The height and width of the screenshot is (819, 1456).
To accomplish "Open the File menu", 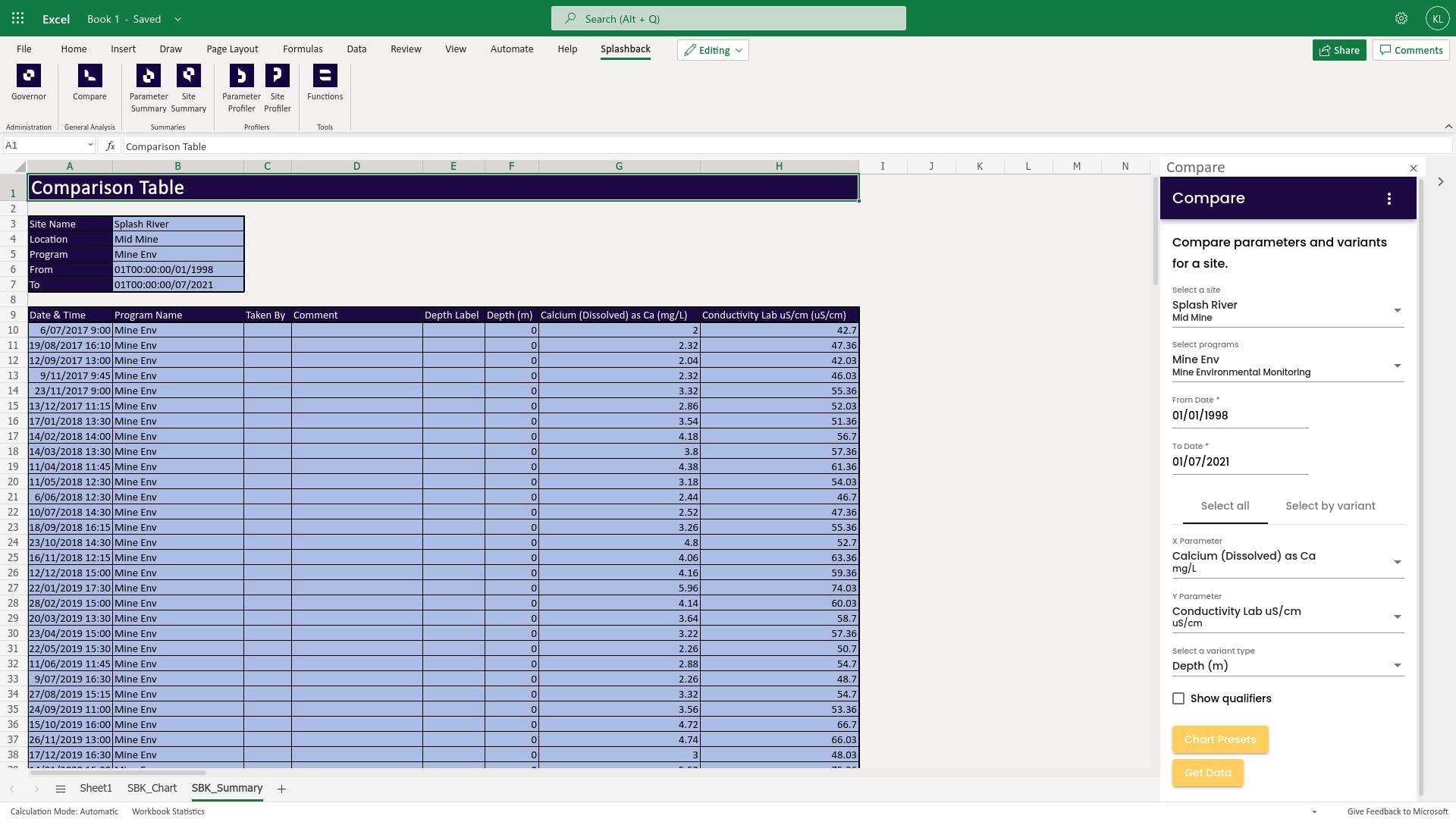I will tap(24, 49).
